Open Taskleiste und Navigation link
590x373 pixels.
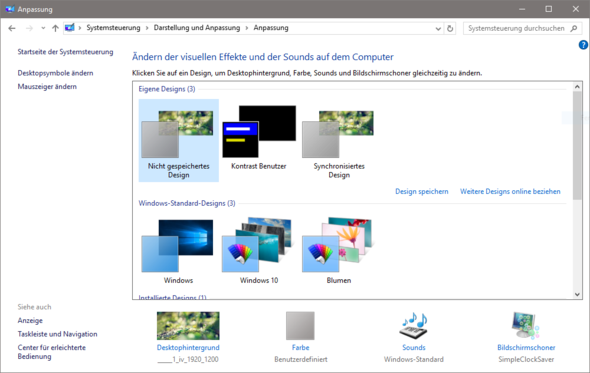[57, 334]
